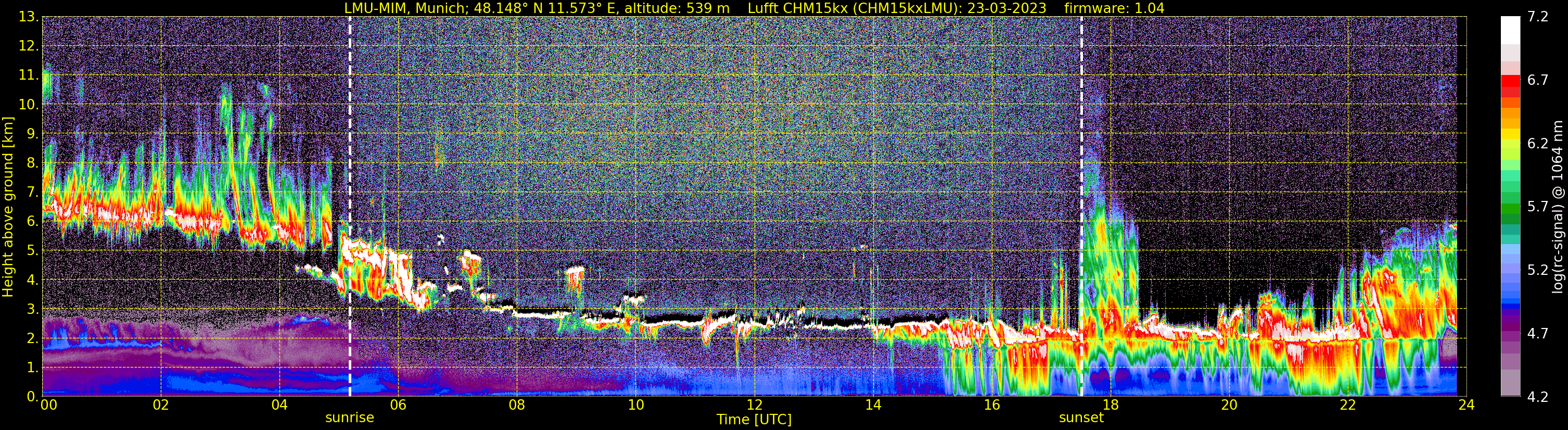The image size is (1568, 430).
Task: Click the white dashed sunset marker line
Action: click(x=1081, y=207)
